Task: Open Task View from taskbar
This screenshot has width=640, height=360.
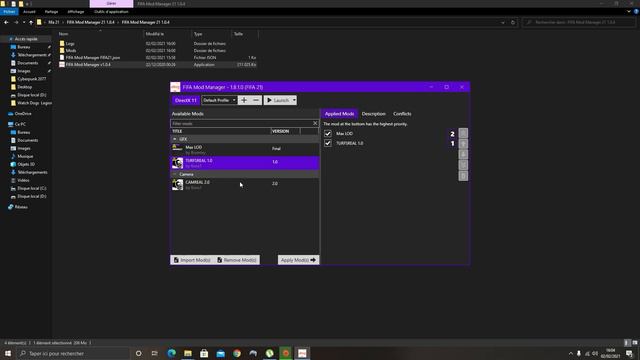Action: click(x=154, y=353)
